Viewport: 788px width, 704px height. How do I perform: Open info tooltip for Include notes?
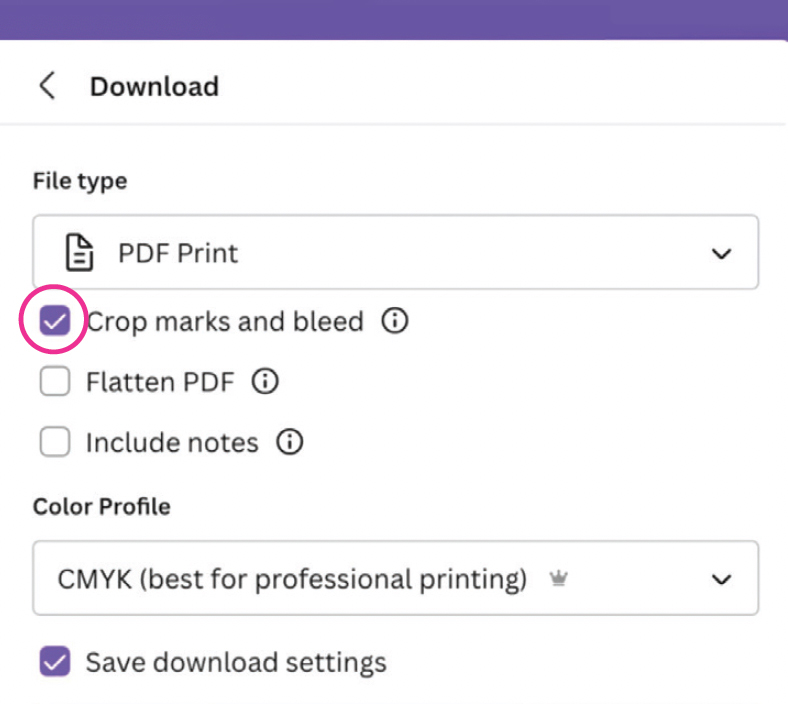click(289, 442)
